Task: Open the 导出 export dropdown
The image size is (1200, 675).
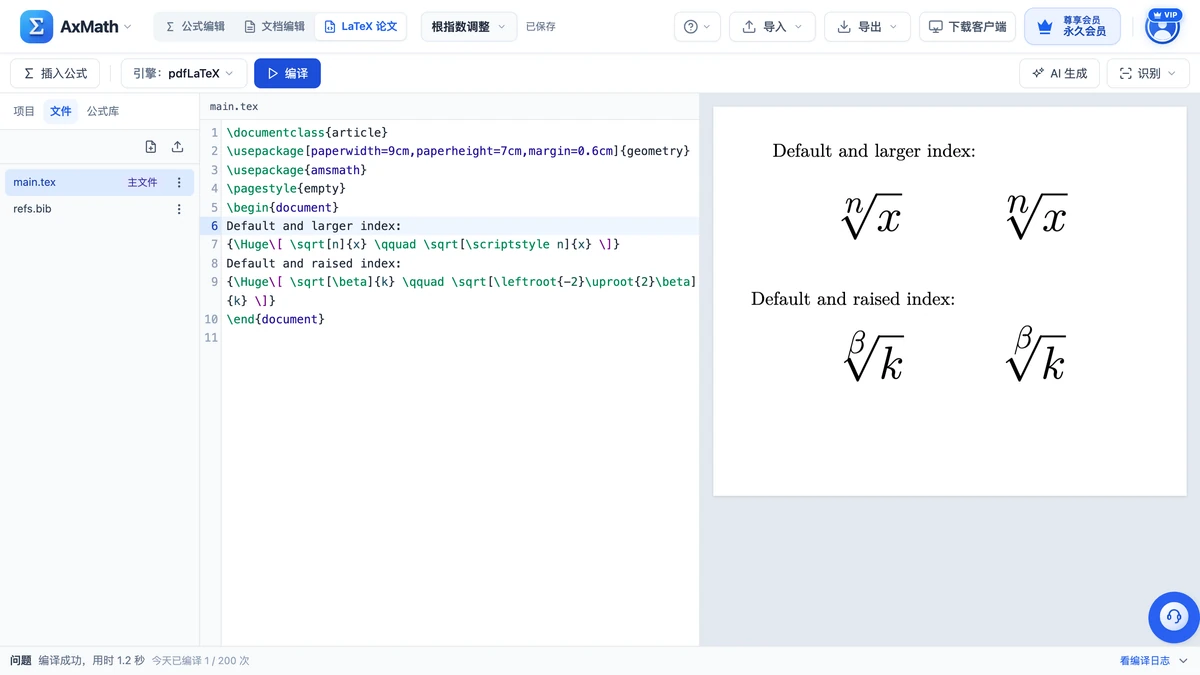Action: [867, 27]
